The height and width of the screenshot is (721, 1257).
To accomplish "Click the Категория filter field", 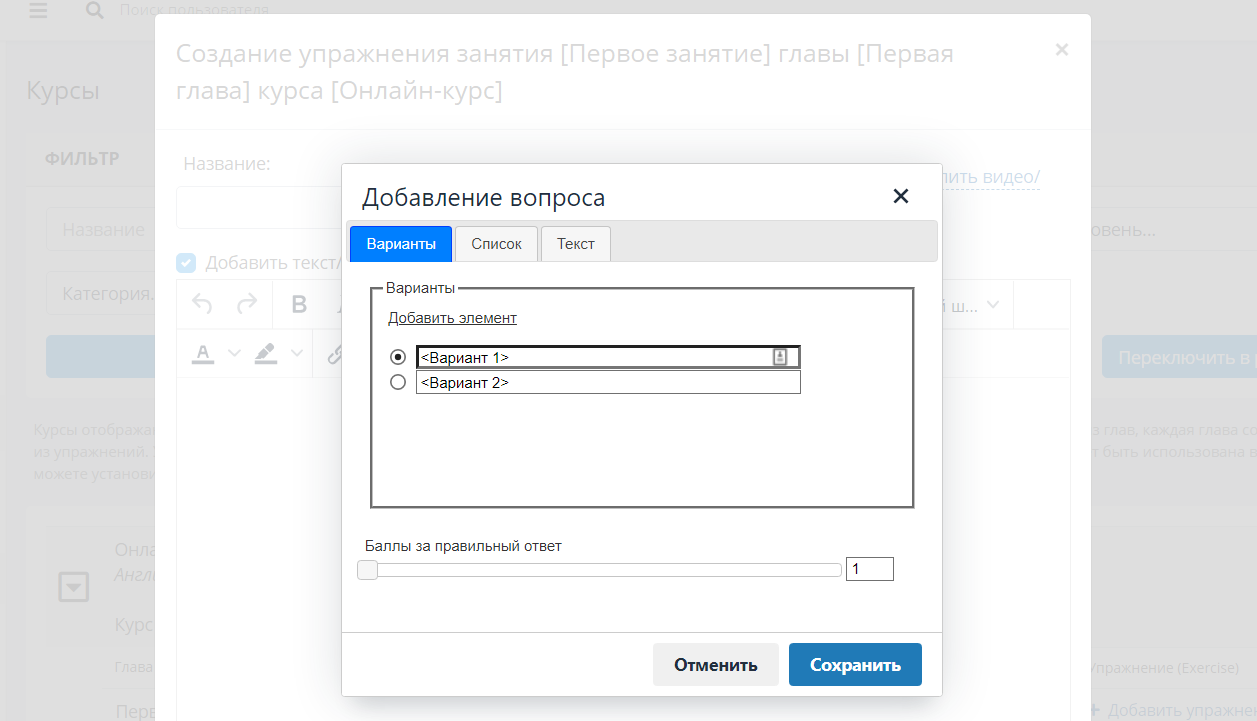I will point(100,294).
